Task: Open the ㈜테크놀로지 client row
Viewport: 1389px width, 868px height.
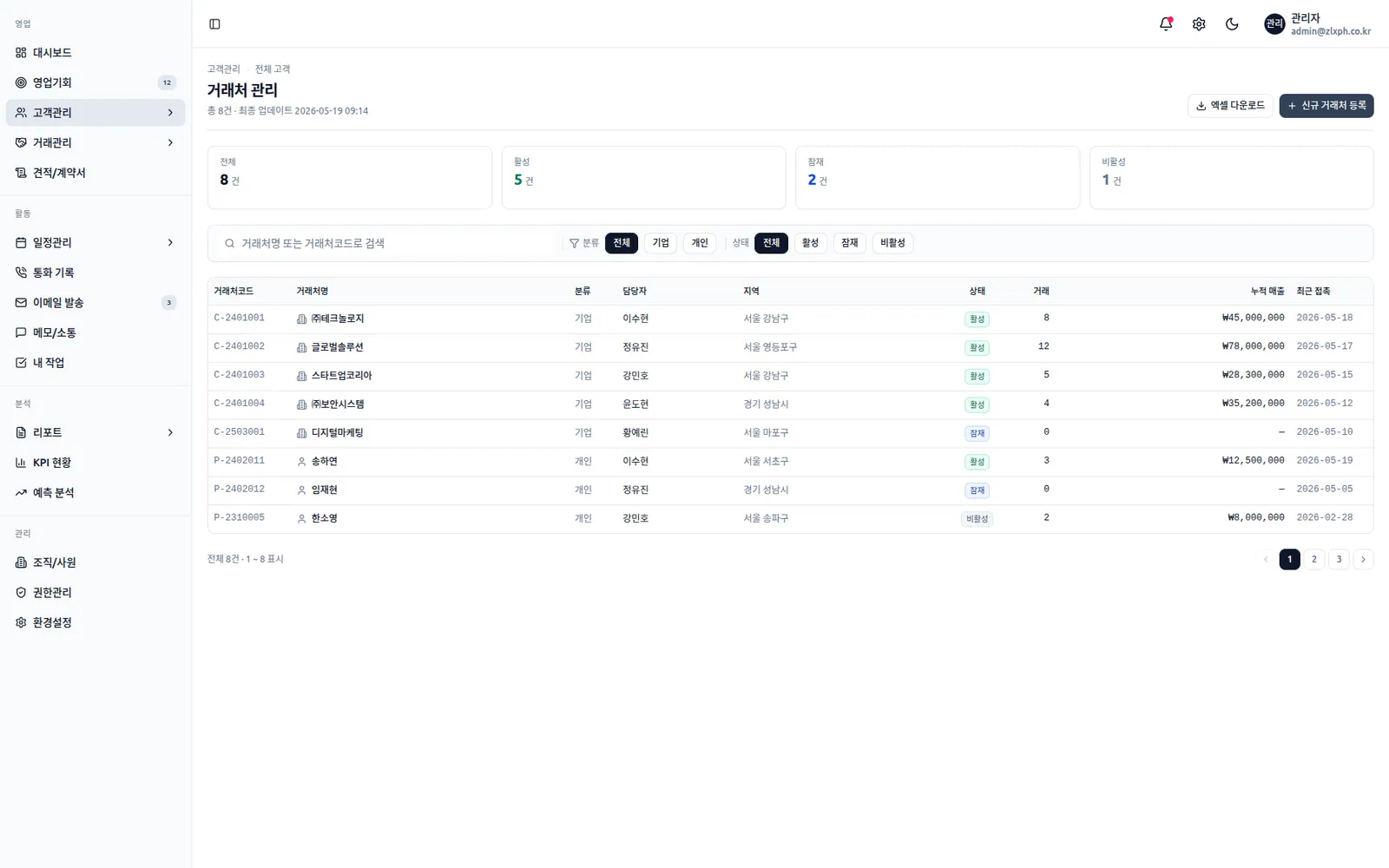Action: click(790, 319)
